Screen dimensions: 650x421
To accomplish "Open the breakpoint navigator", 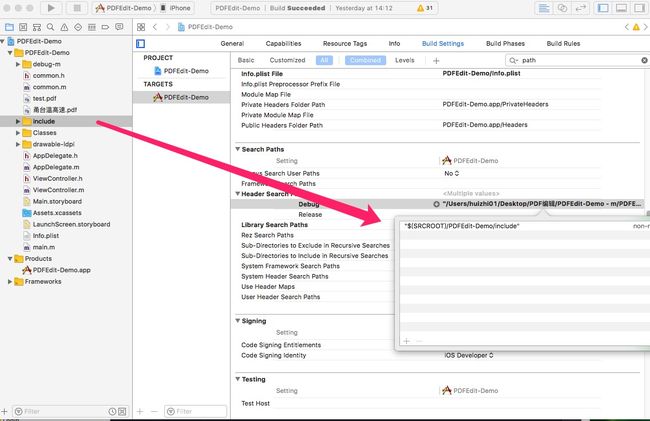I will click(105, 27).
